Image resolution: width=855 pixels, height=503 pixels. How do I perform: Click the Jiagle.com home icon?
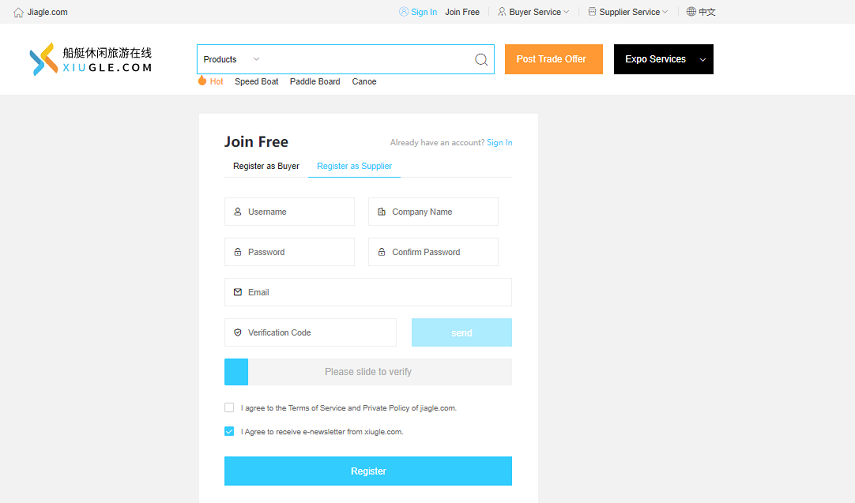point(18,12)
